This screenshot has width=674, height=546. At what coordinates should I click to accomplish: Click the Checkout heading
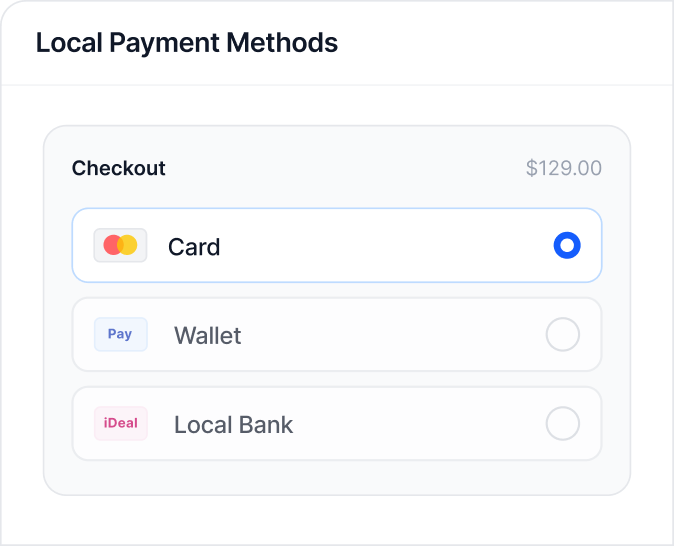click(x=119, y=168)
